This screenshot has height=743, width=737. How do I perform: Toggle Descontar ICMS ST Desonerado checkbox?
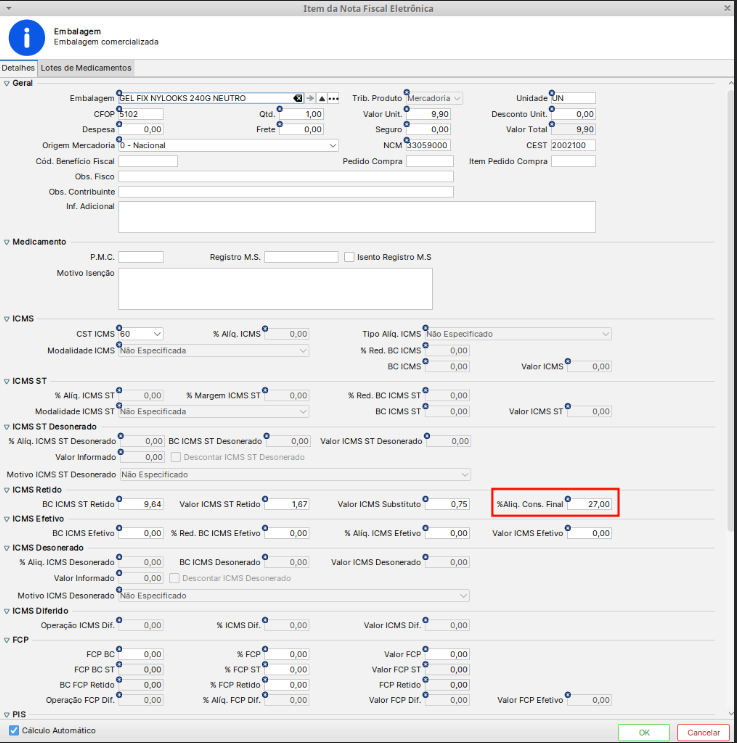[176, 457]
